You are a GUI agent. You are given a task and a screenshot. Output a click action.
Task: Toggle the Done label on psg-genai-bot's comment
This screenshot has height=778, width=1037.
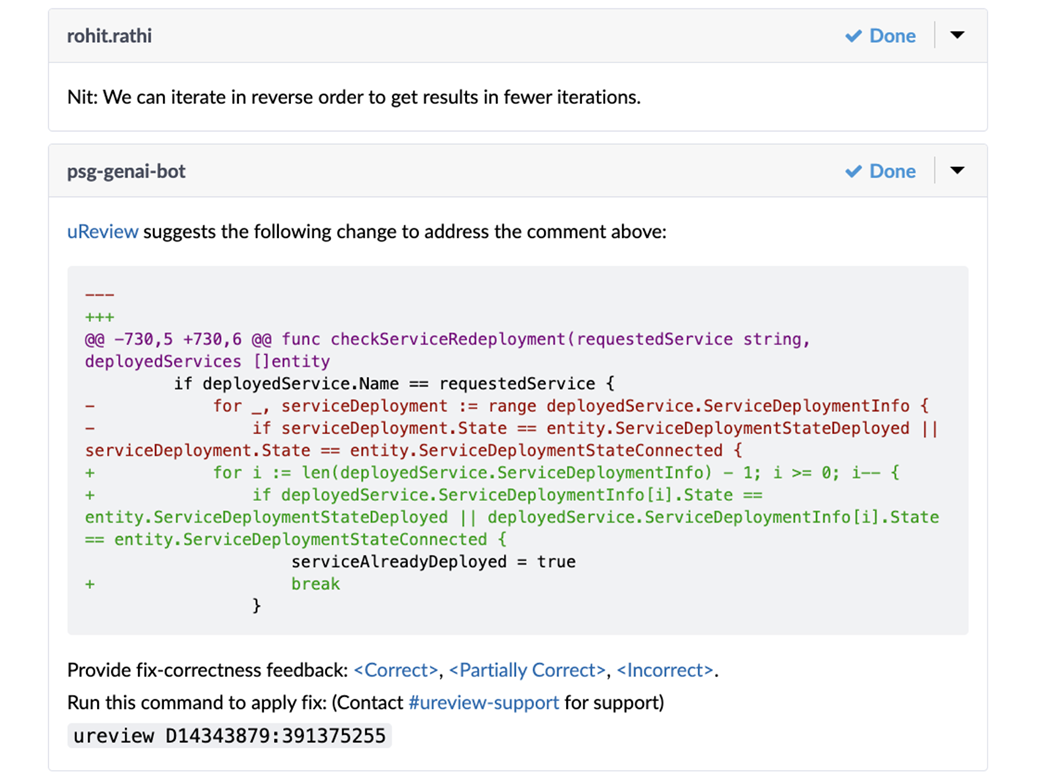(x=891, y=171)
